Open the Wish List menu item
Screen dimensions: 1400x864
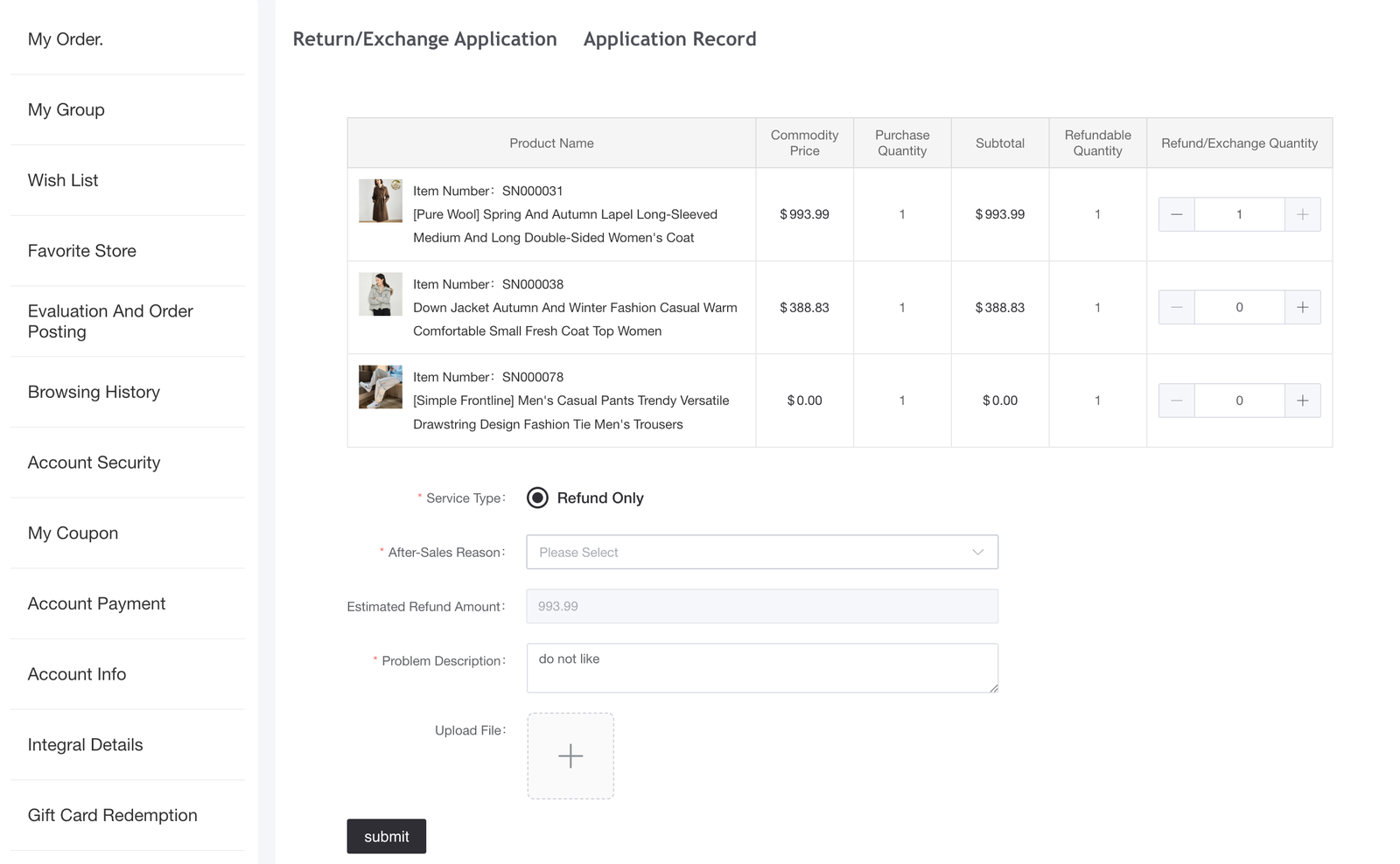point(63,180)
